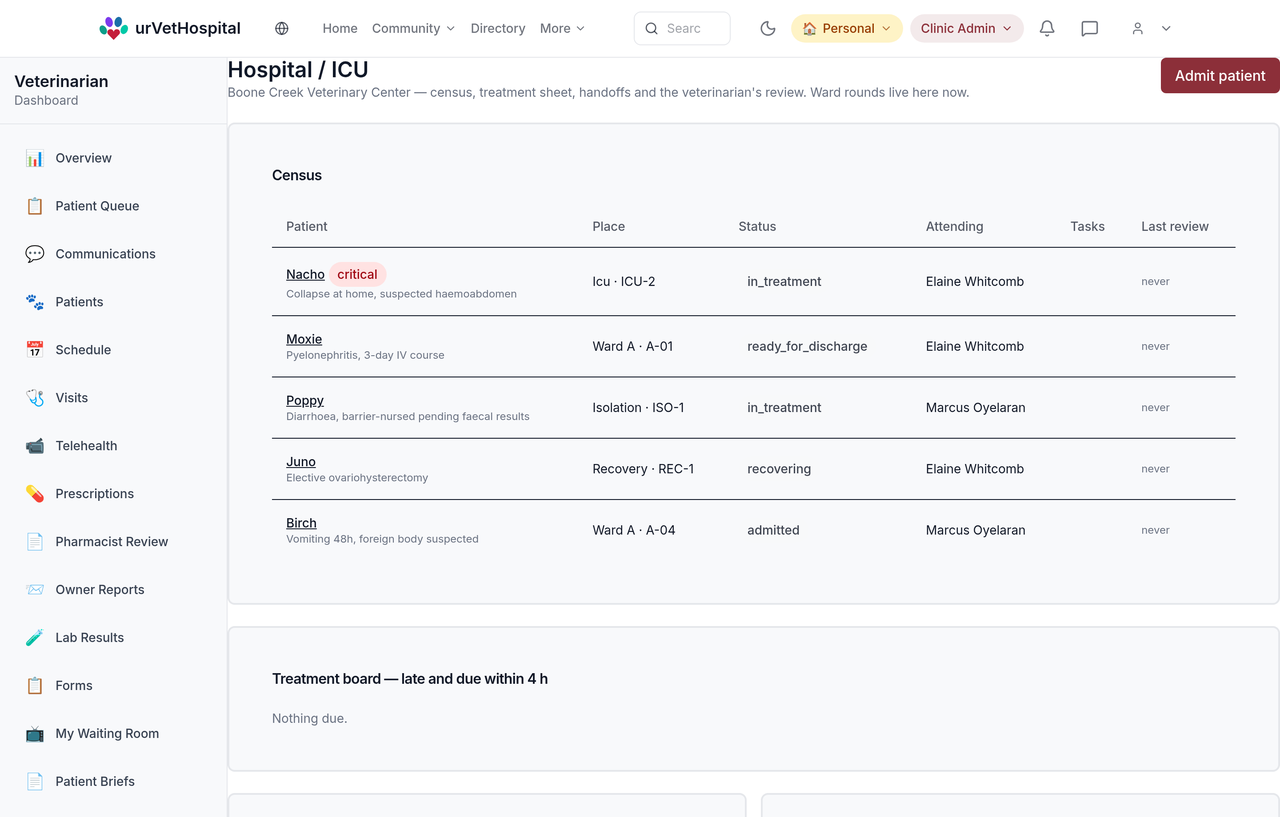Click the Owner Reports envelope icon
This screenshot has width=1280, height=817.
(x=35, y=590)
